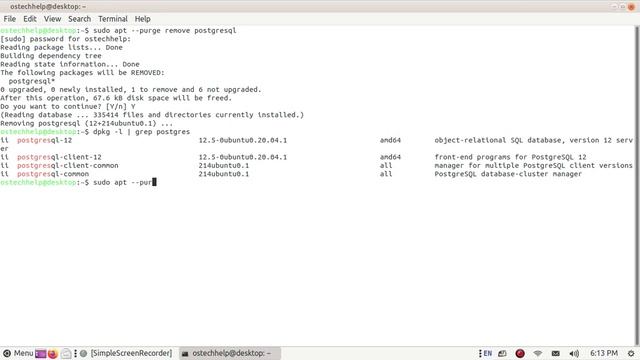Click the 'Reading database ... 335414 files' line
The image size is (640, 360).
click(152, 115)
